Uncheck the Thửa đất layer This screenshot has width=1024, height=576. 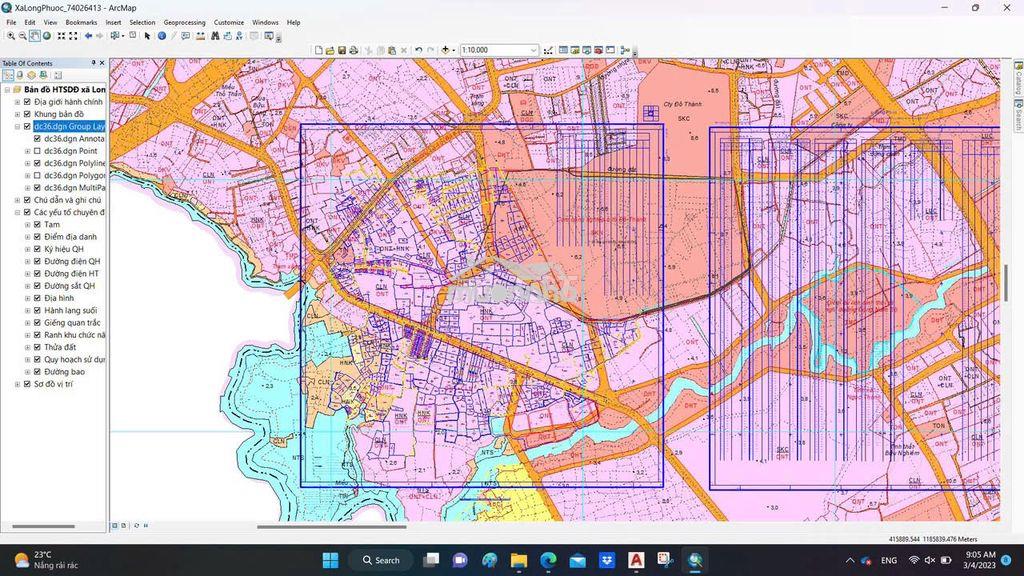[37, 347]
